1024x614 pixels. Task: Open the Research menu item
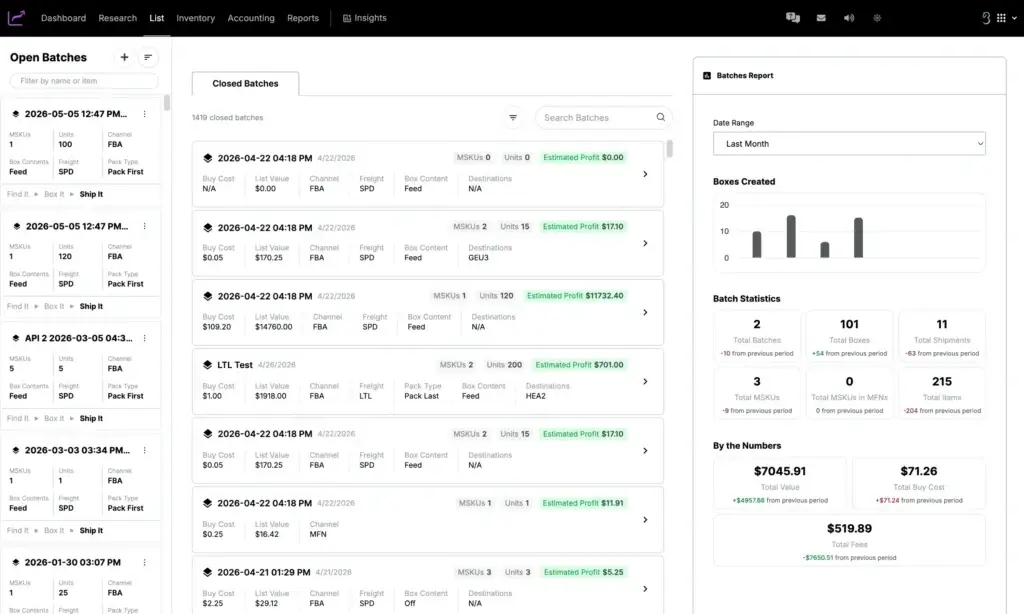[x=118, y=18]
